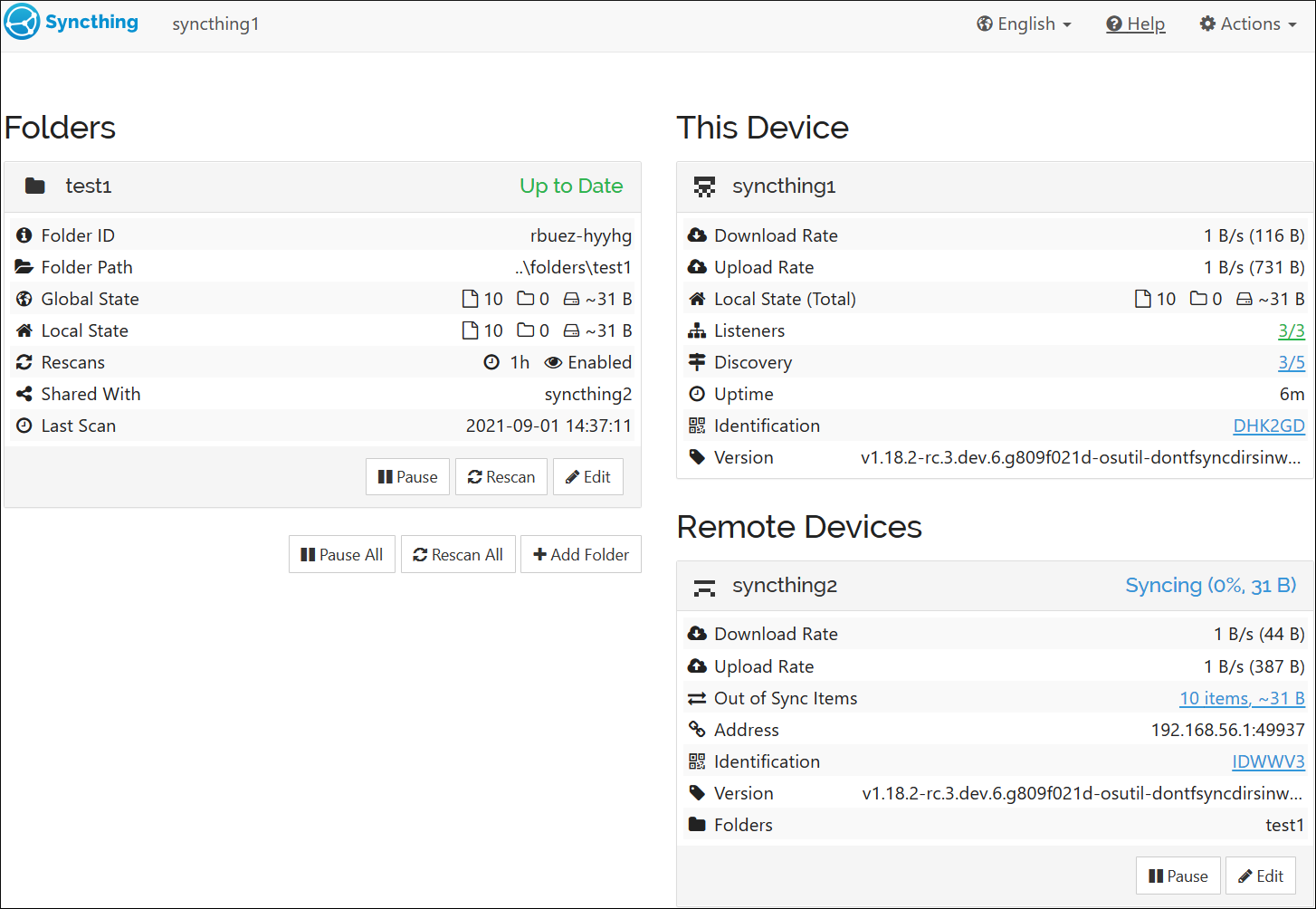Image resolution: width=1316 pixels, height=909 pixels.
Task: Click the clock icon beside Last Scan
Action: point(24,426)
